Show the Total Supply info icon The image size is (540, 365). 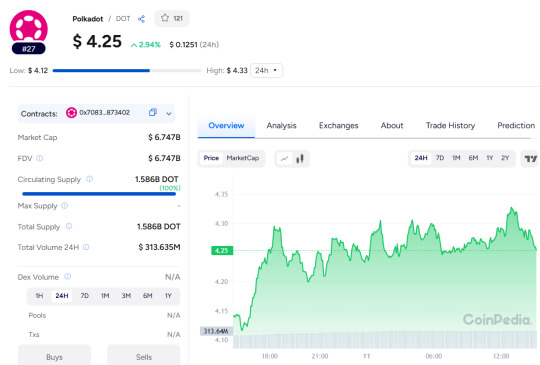69,226
